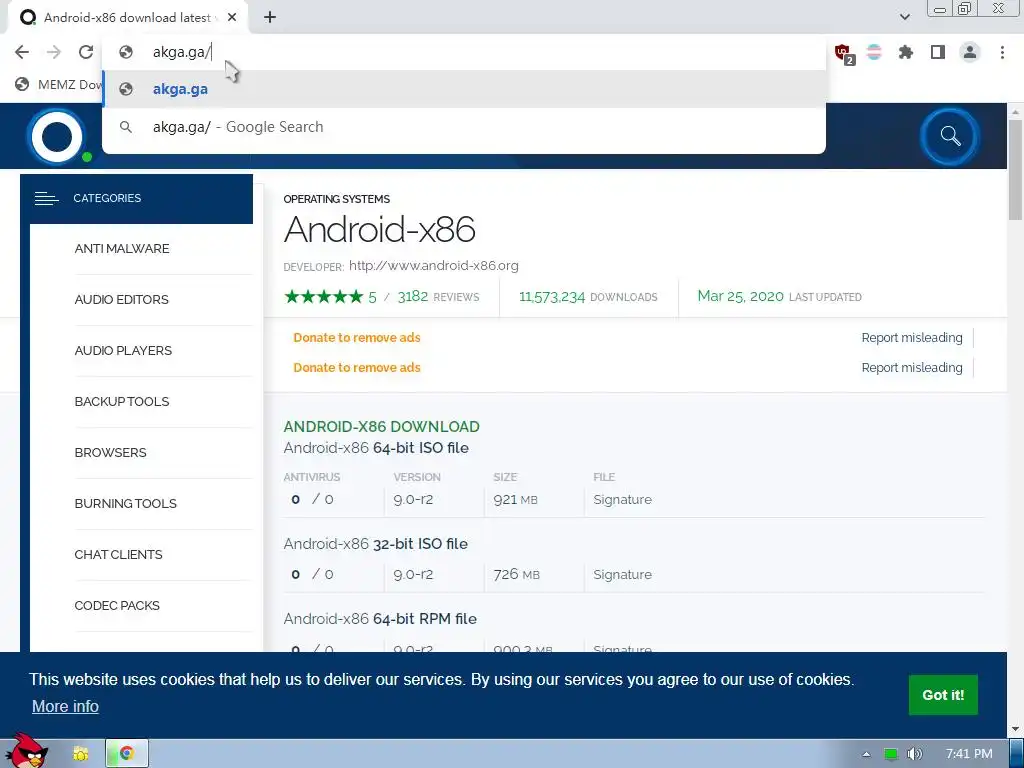Image resolution: width=1024 pixels, height=768 pixels.
Task: Click the green tray status icon
Action: point(891,754)
